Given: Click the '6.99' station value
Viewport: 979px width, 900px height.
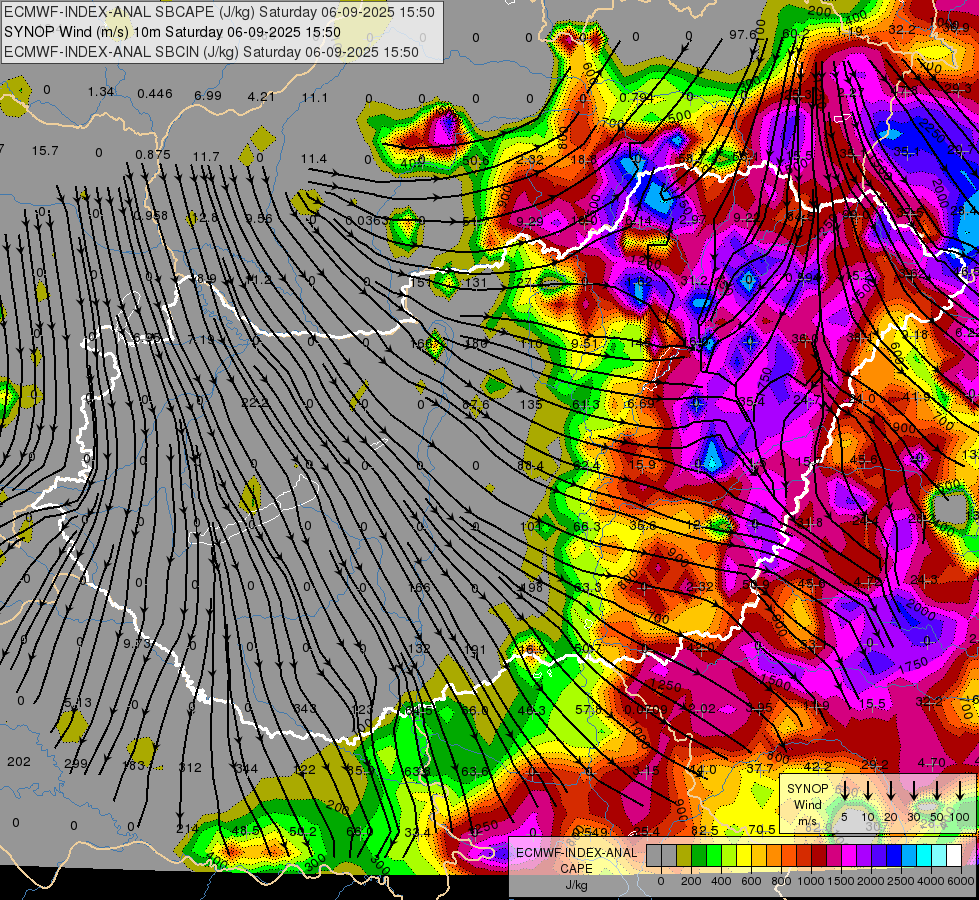Looking at the screenshot, I should [208, 96].
